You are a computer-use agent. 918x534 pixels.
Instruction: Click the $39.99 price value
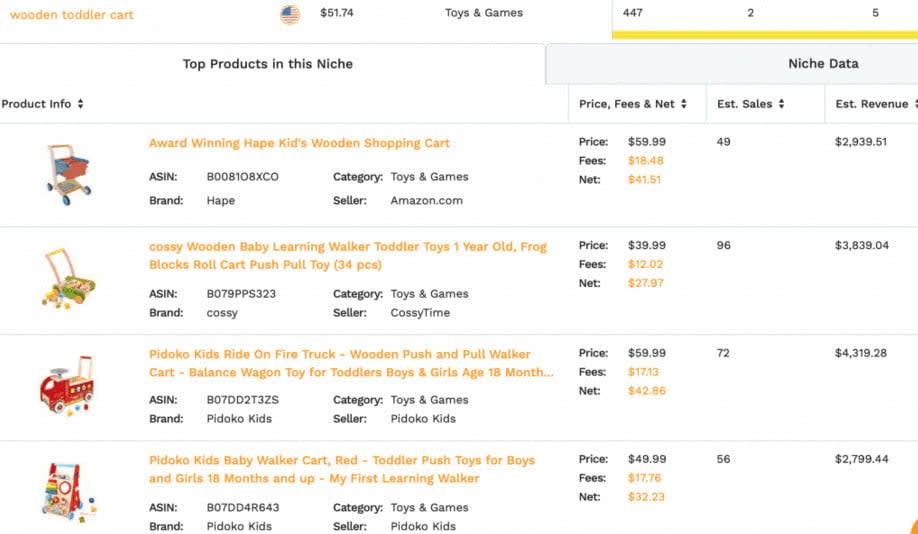(x=647, y=245)
